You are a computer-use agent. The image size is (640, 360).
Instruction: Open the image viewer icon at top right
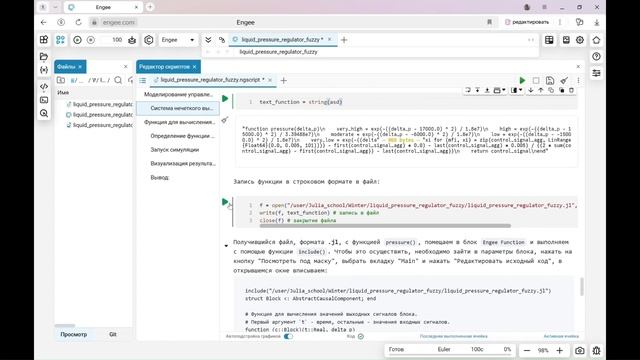pyautogui.click(x=566, y=40)
